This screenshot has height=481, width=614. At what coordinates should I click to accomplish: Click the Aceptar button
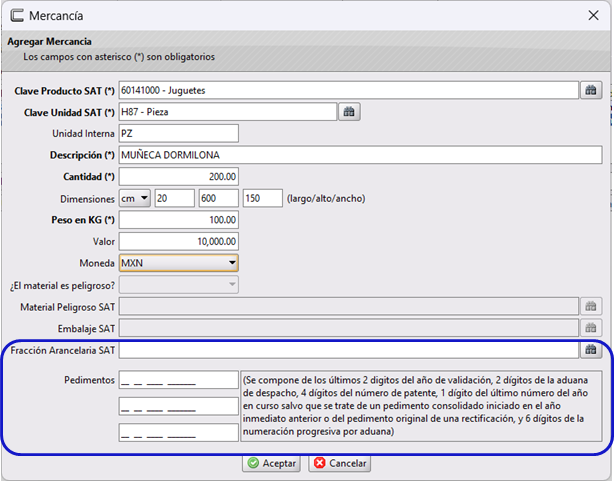pyautogui.click(x=271, y=463)
